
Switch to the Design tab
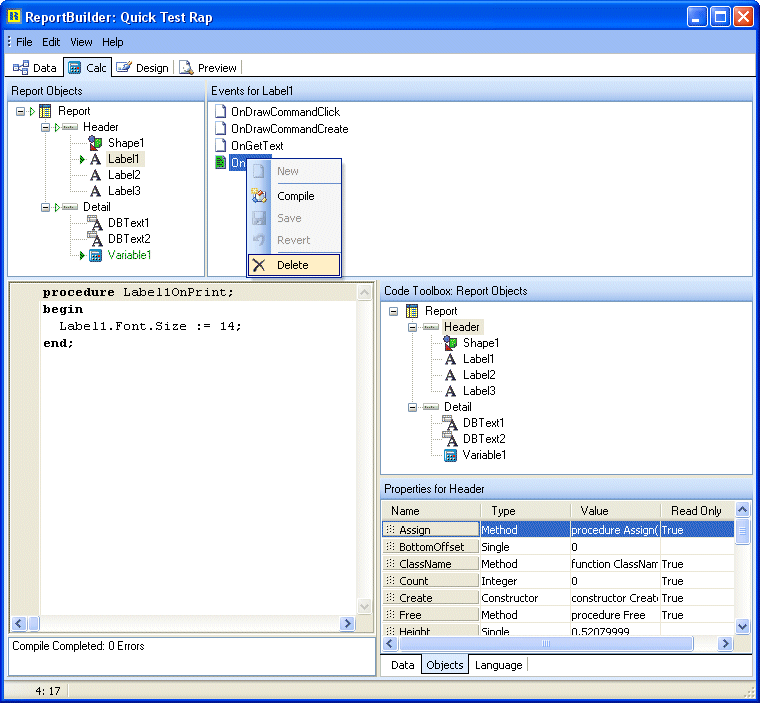tap(142, 68)
